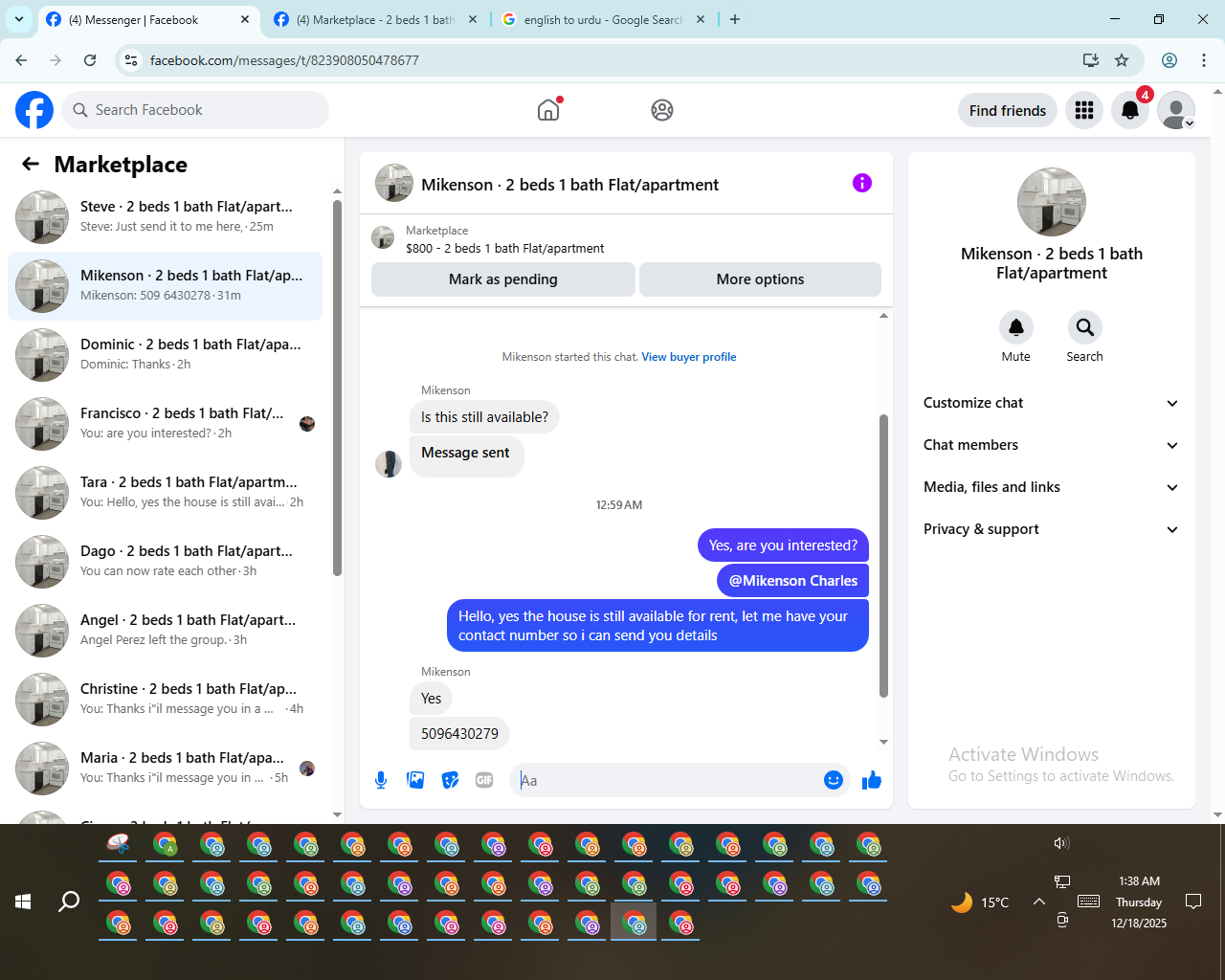Expand Customize chat section

pos(1051,403)
